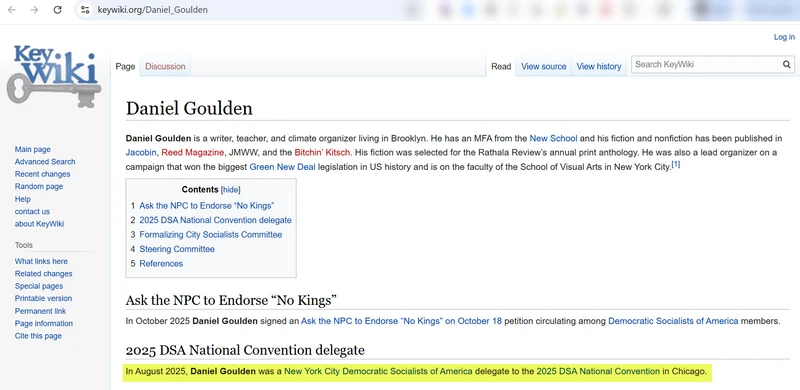Screen dimensions: 800x390
Task: Hide the Contents box via hide toggle
Action: click(230, 189)
